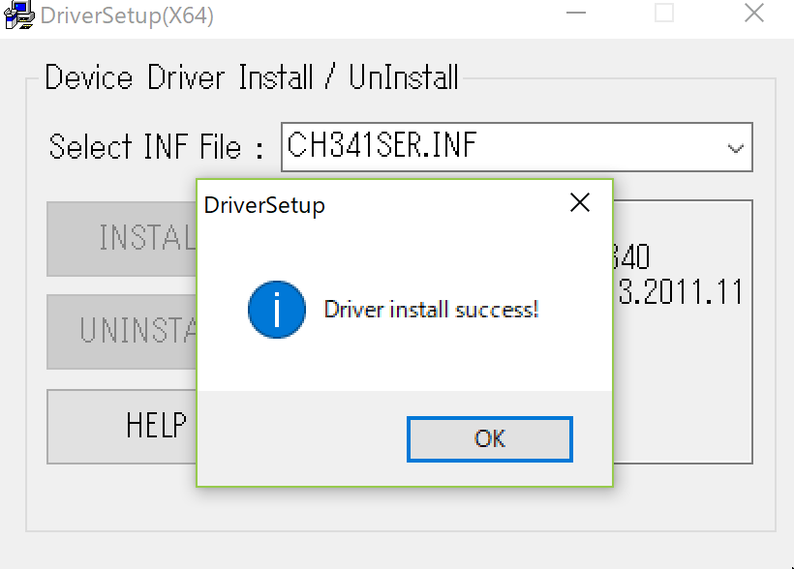794x569 pixels.
Task: Close the main DriverSetup(X64) window
Action: pos(753,15)
